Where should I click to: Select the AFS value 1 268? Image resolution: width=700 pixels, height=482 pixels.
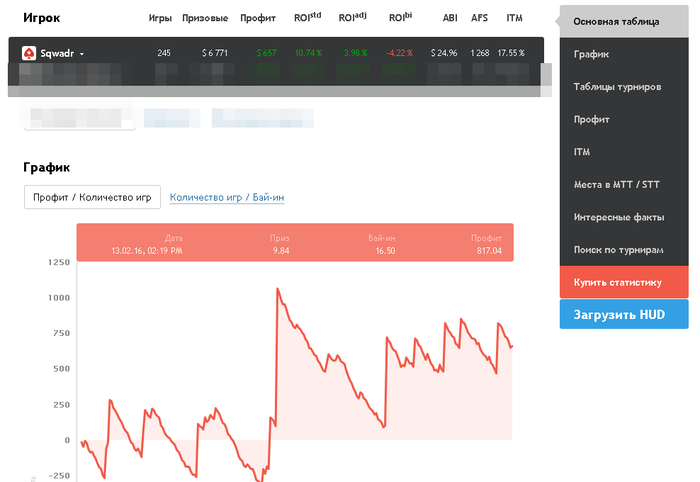[479, 53]
